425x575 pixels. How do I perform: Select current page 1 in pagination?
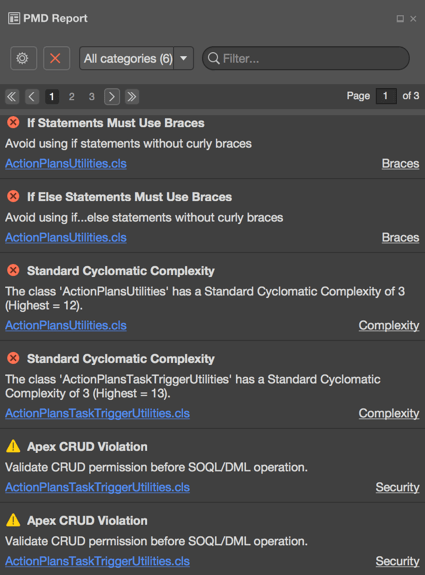click(x=52, y=97)
